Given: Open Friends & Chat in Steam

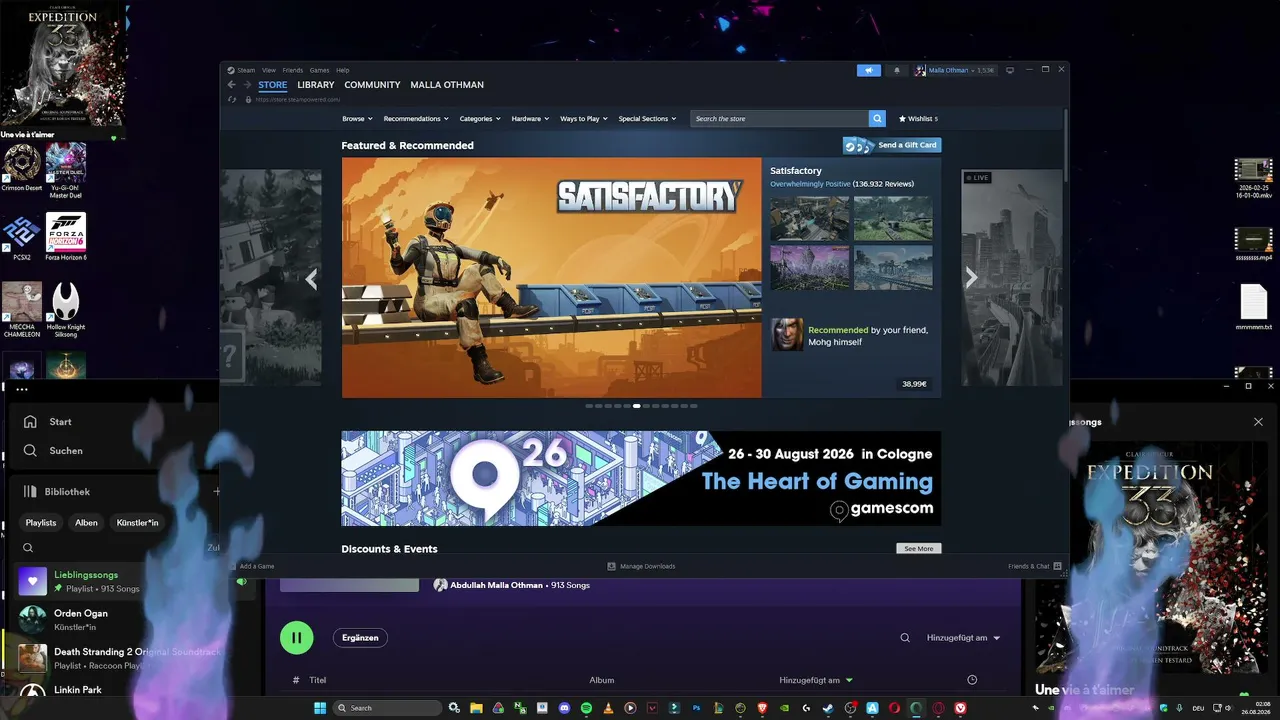Looking at the screenshot, I should click(1034, 566).
